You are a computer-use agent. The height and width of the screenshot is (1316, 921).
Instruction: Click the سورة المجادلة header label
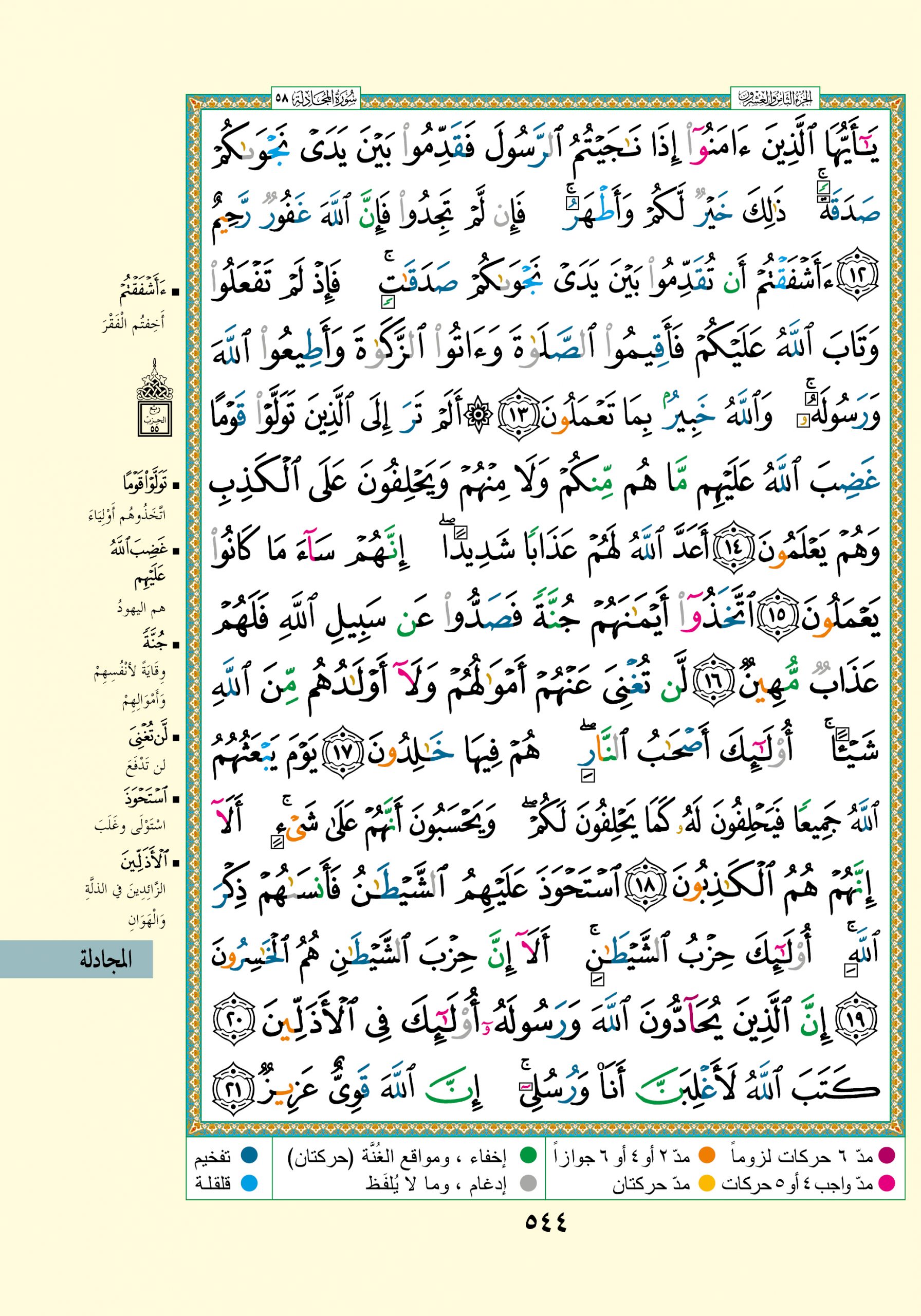click(315, 98)
